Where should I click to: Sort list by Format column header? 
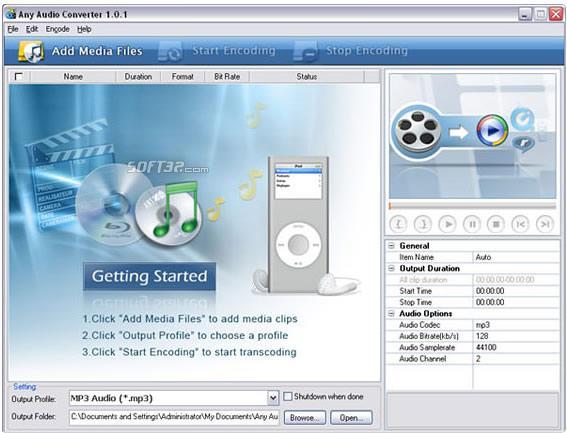[183, 76]
